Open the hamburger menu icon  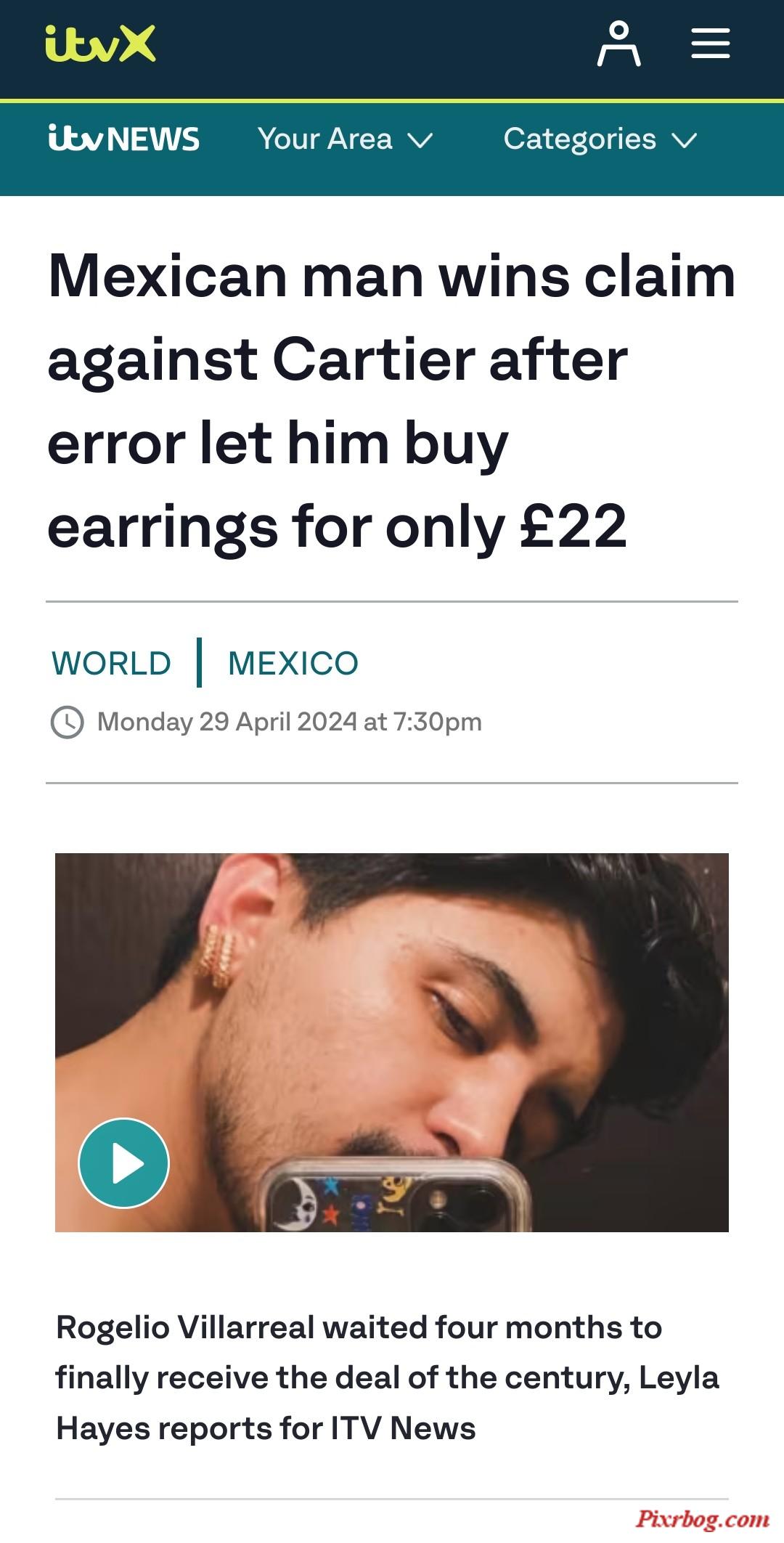(x=710, y=44)
